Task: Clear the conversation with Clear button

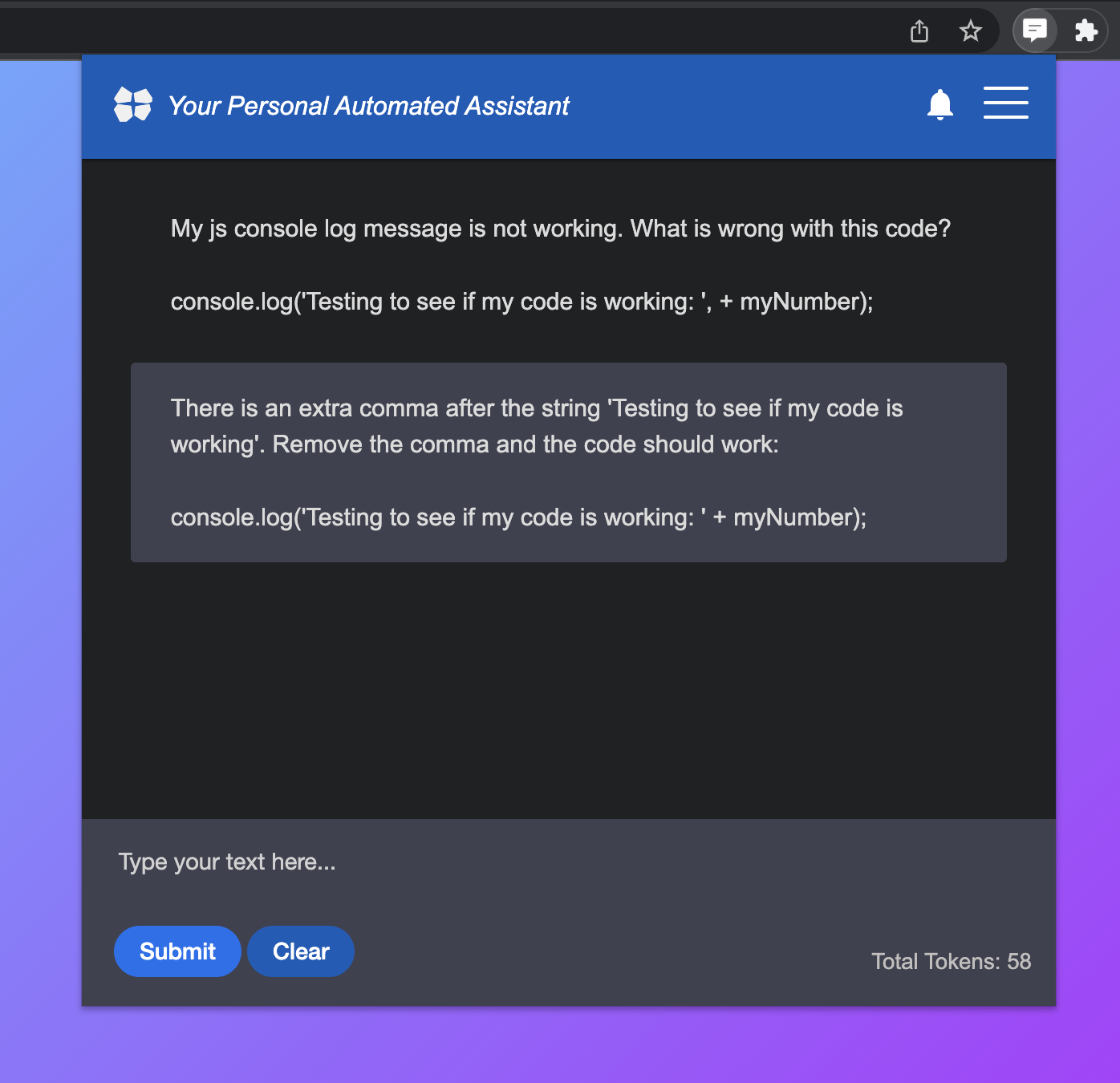Action: pyautogui.click(x=301, y=951)
